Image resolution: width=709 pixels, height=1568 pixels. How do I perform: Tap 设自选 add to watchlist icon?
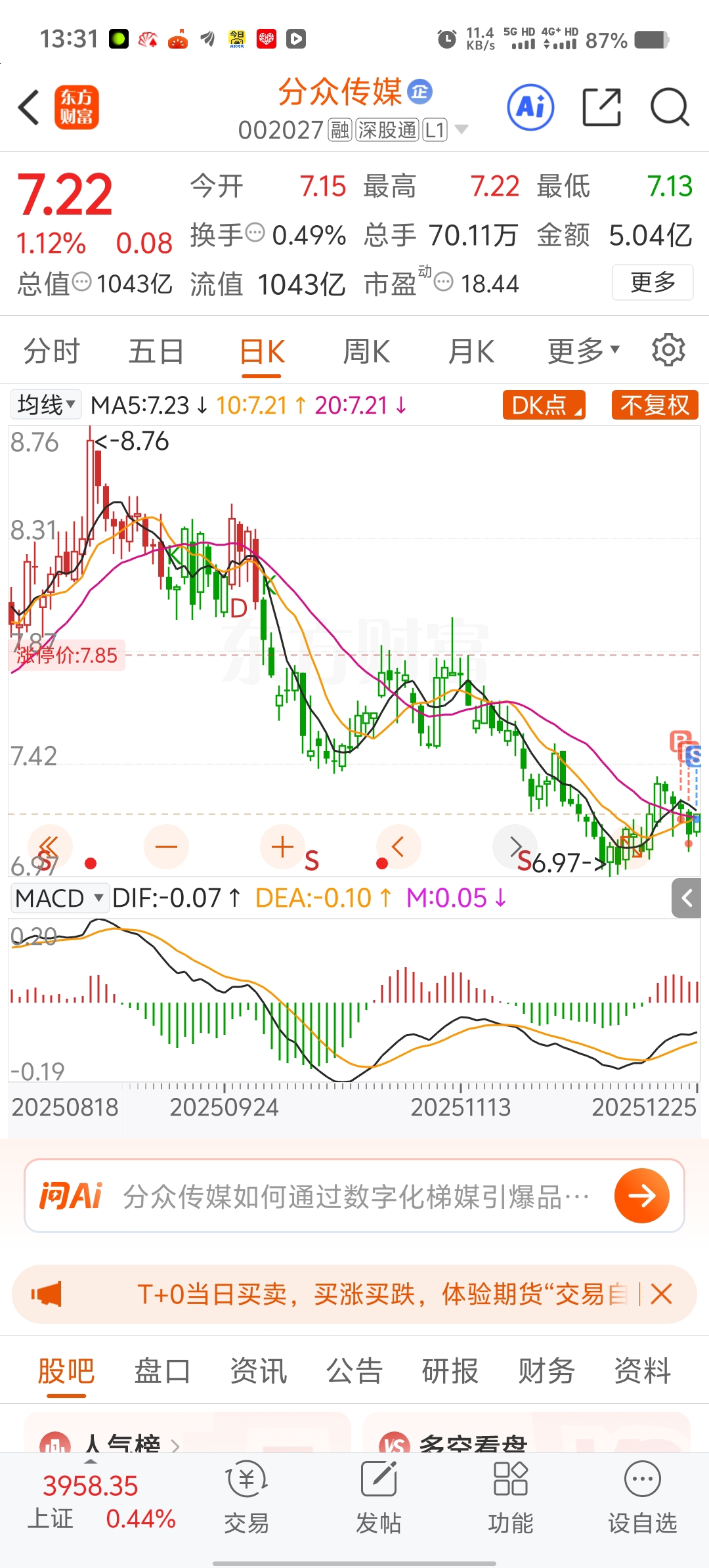pos(642,1498)
